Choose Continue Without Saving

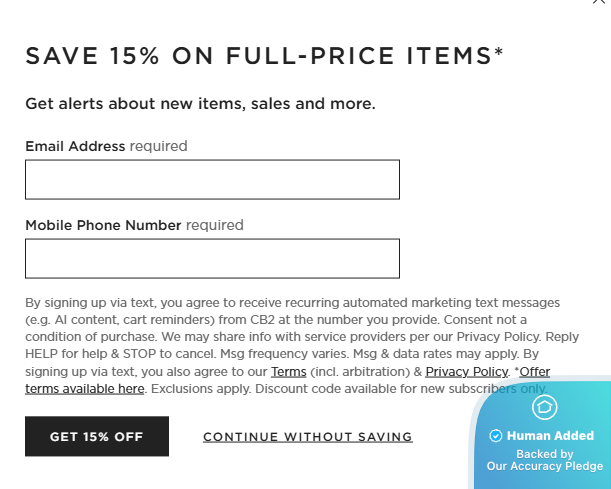tap(308, 437)
